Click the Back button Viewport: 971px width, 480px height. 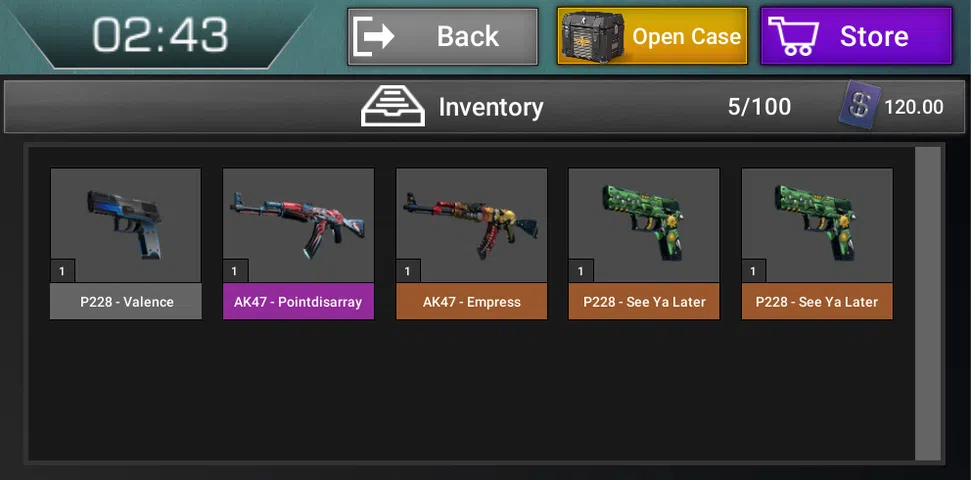coord(442,37)
